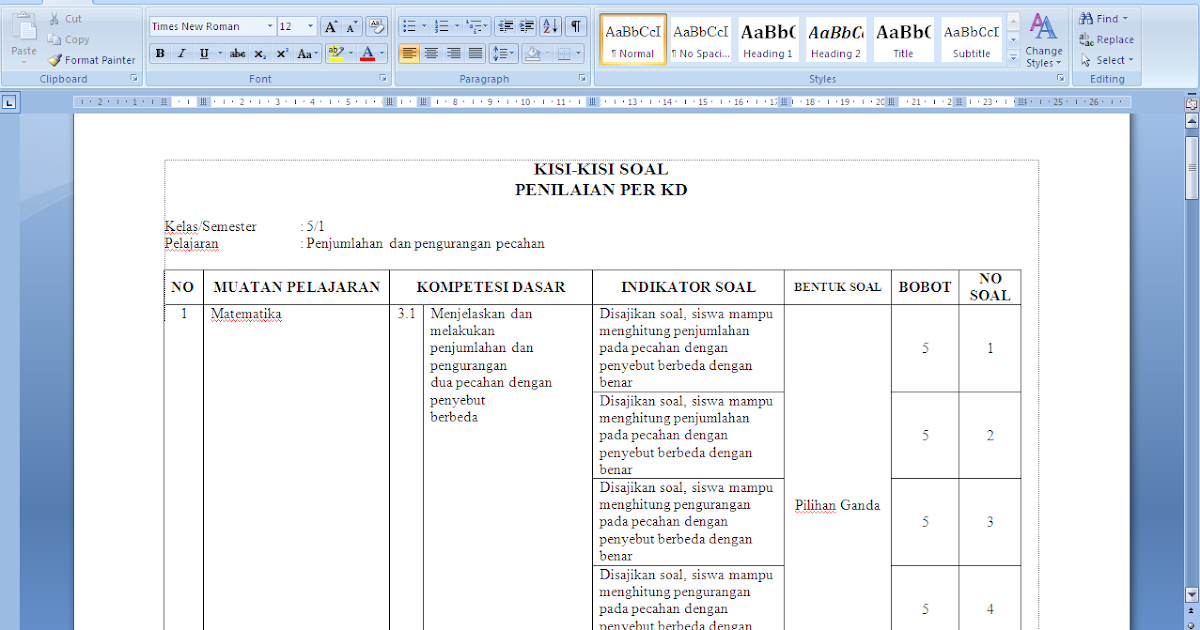Click the 'Matematika' cell text
The width and height of the screenshot is (1200, 630).
246,314
